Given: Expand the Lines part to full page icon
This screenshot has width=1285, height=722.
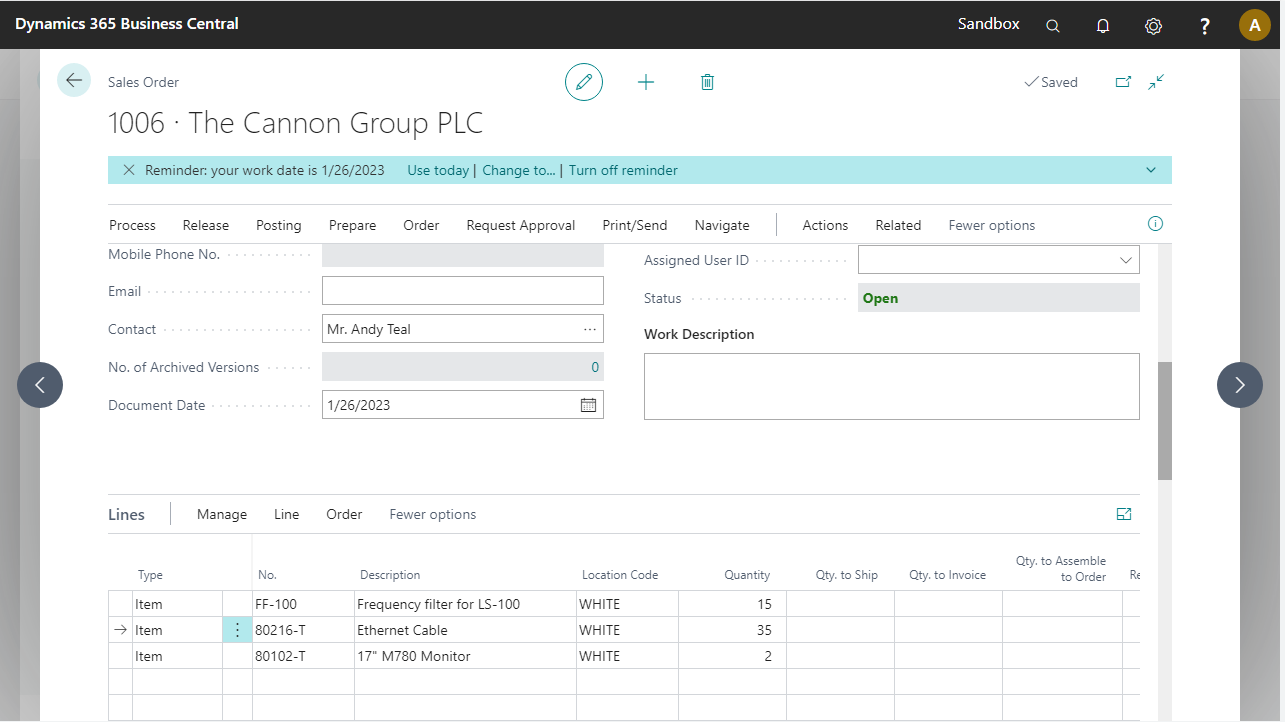Looking at the screenshot, I should (1124, 514).
